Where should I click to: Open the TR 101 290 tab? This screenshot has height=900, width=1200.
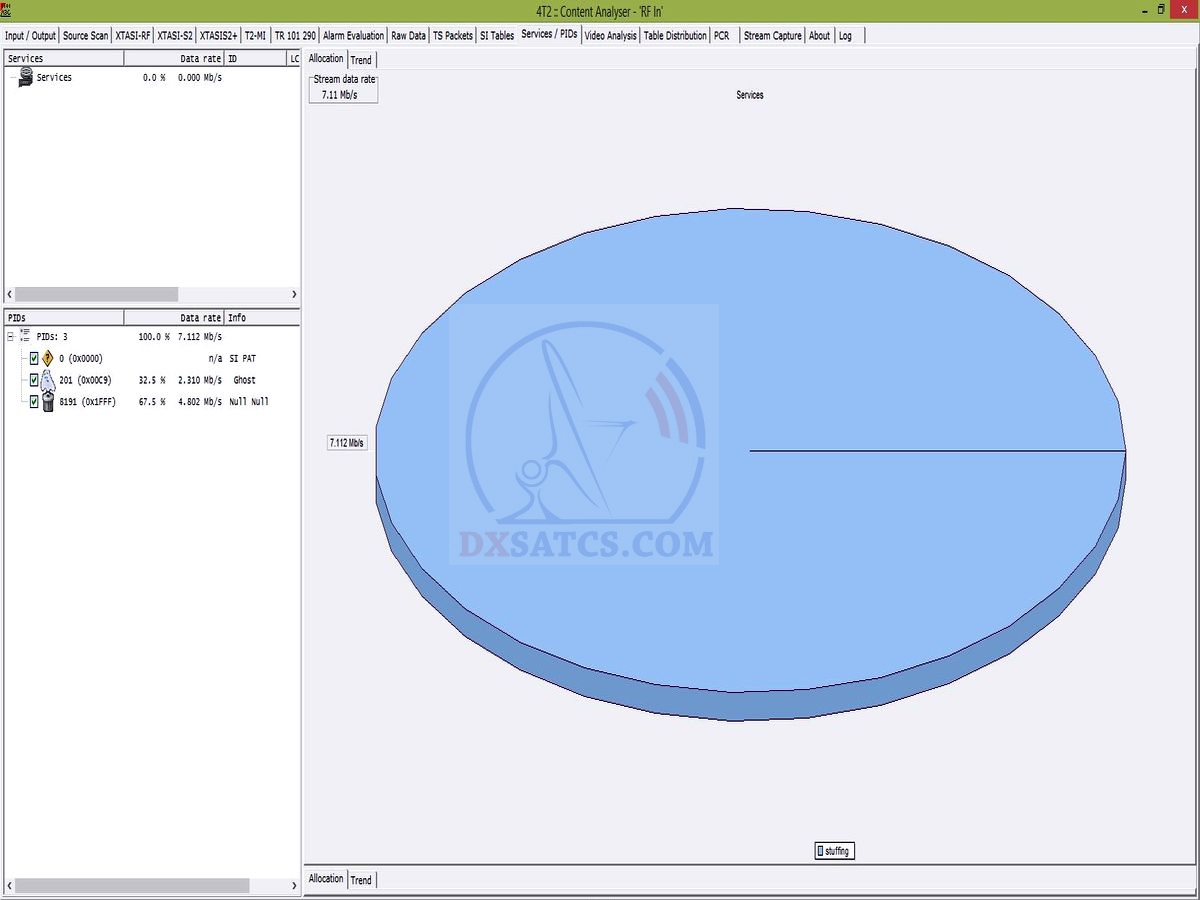[295, 35]
